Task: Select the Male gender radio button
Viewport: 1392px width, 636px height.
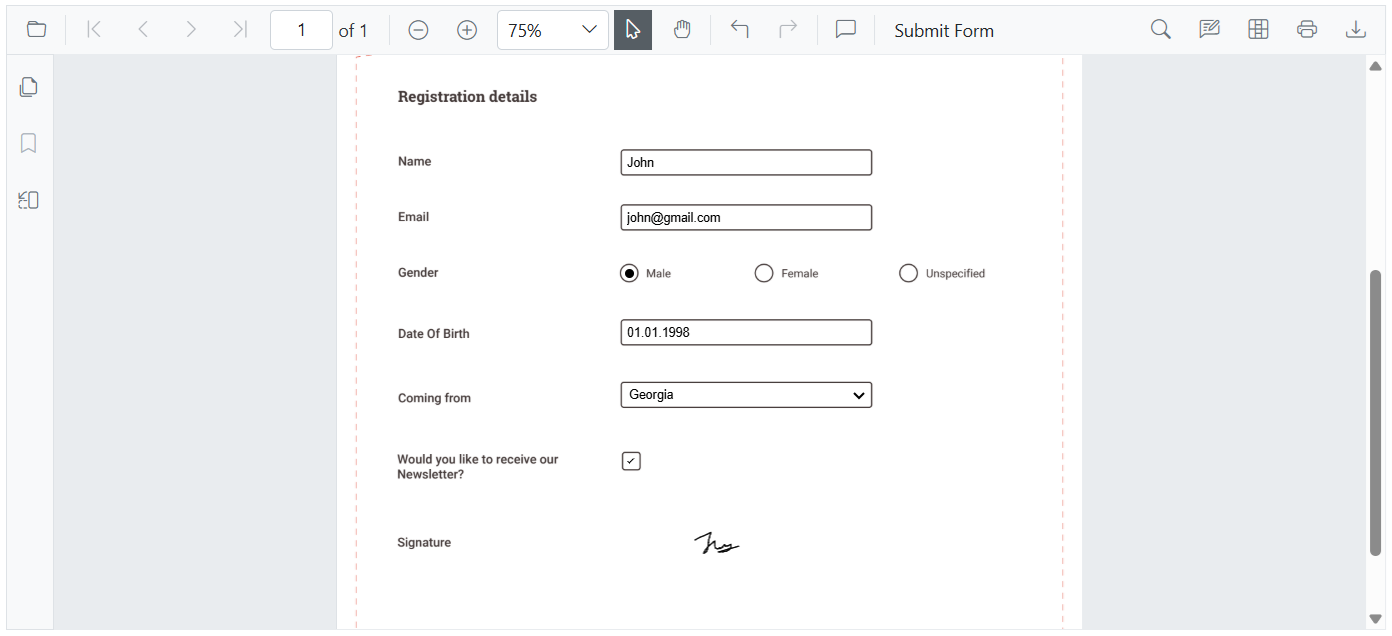Action: click(629, 273)
